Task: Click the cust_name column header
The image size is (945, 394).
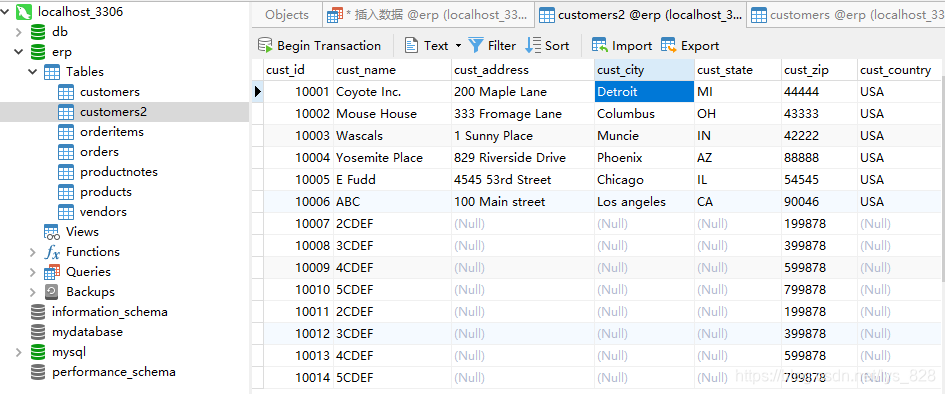Action: tap(392, 70)
